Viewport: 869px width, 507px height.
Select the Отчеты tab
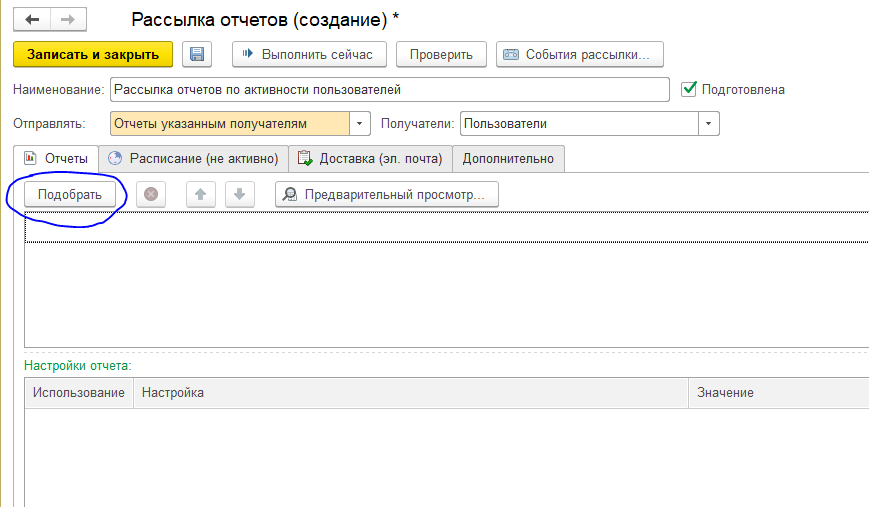tap(56, 158)
